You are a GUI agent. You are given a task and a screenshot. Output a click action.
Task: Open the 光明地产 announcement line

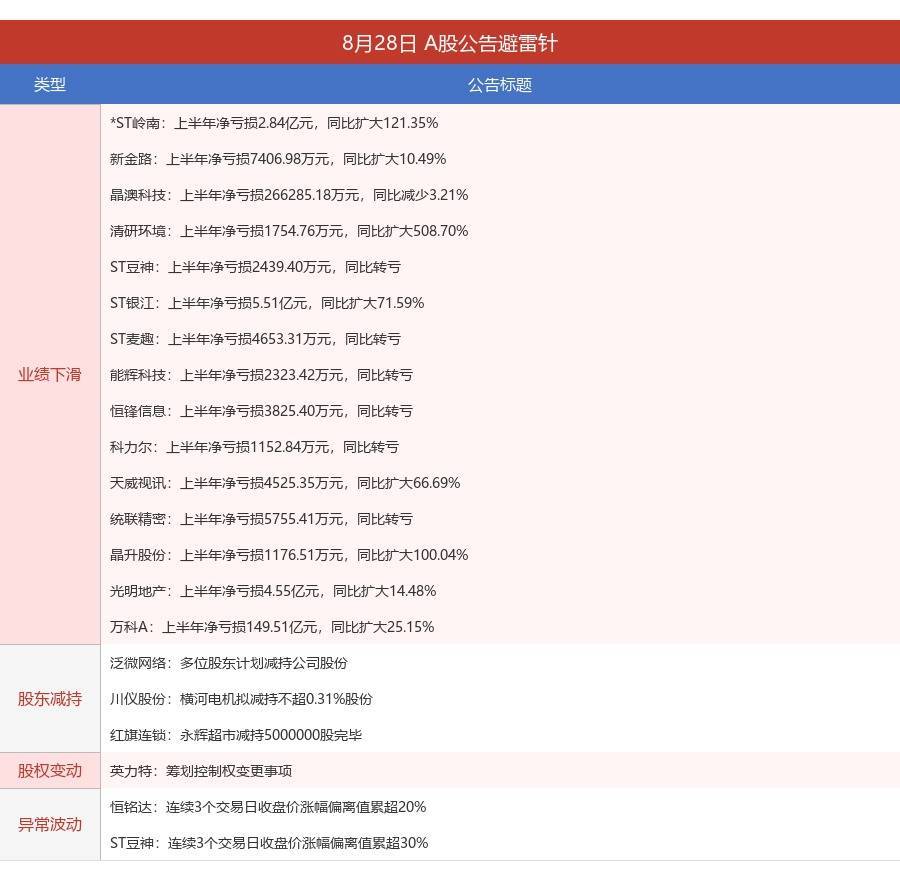click(x=273, y=591)
